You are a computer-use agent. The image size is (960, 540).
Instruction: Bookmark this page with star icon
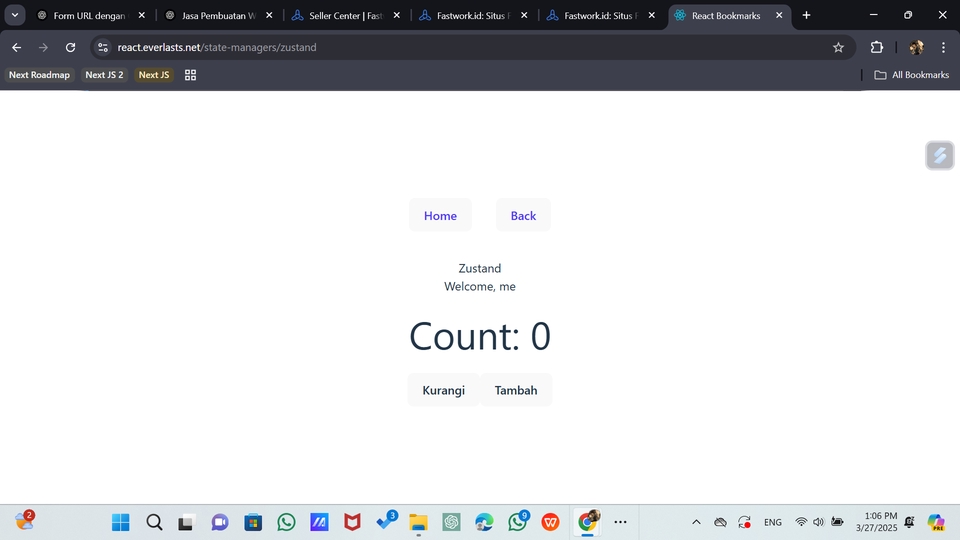[x=838, y=47]
